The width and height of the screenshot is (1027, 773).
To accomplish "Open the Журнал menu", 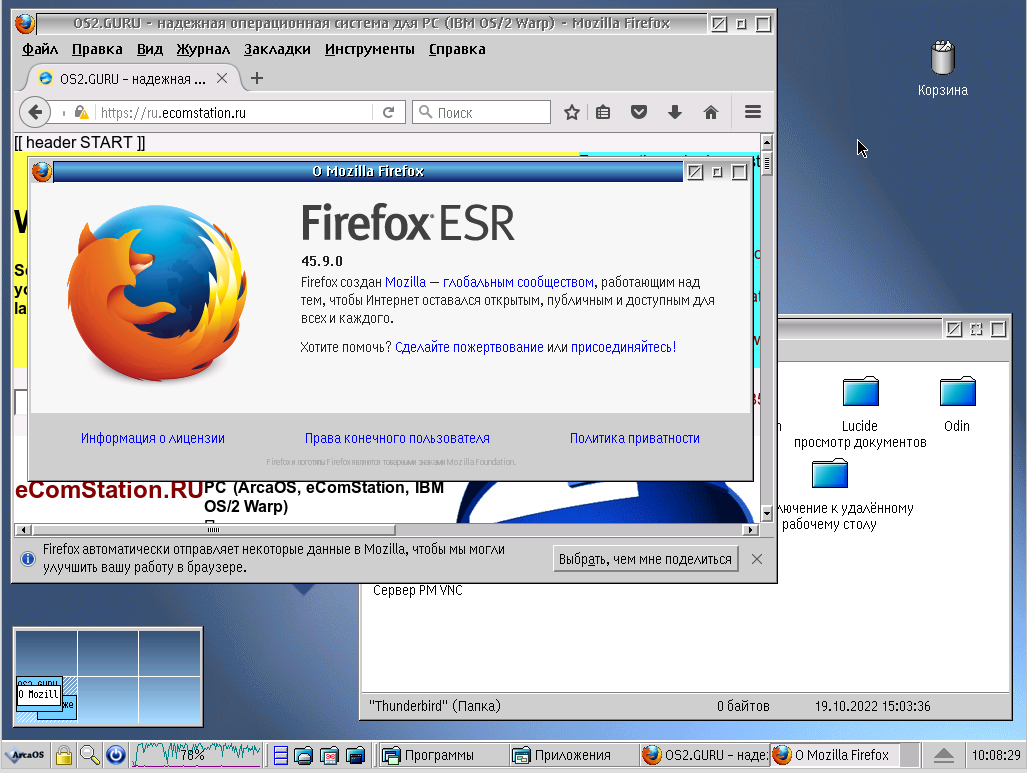I will 203,49.
